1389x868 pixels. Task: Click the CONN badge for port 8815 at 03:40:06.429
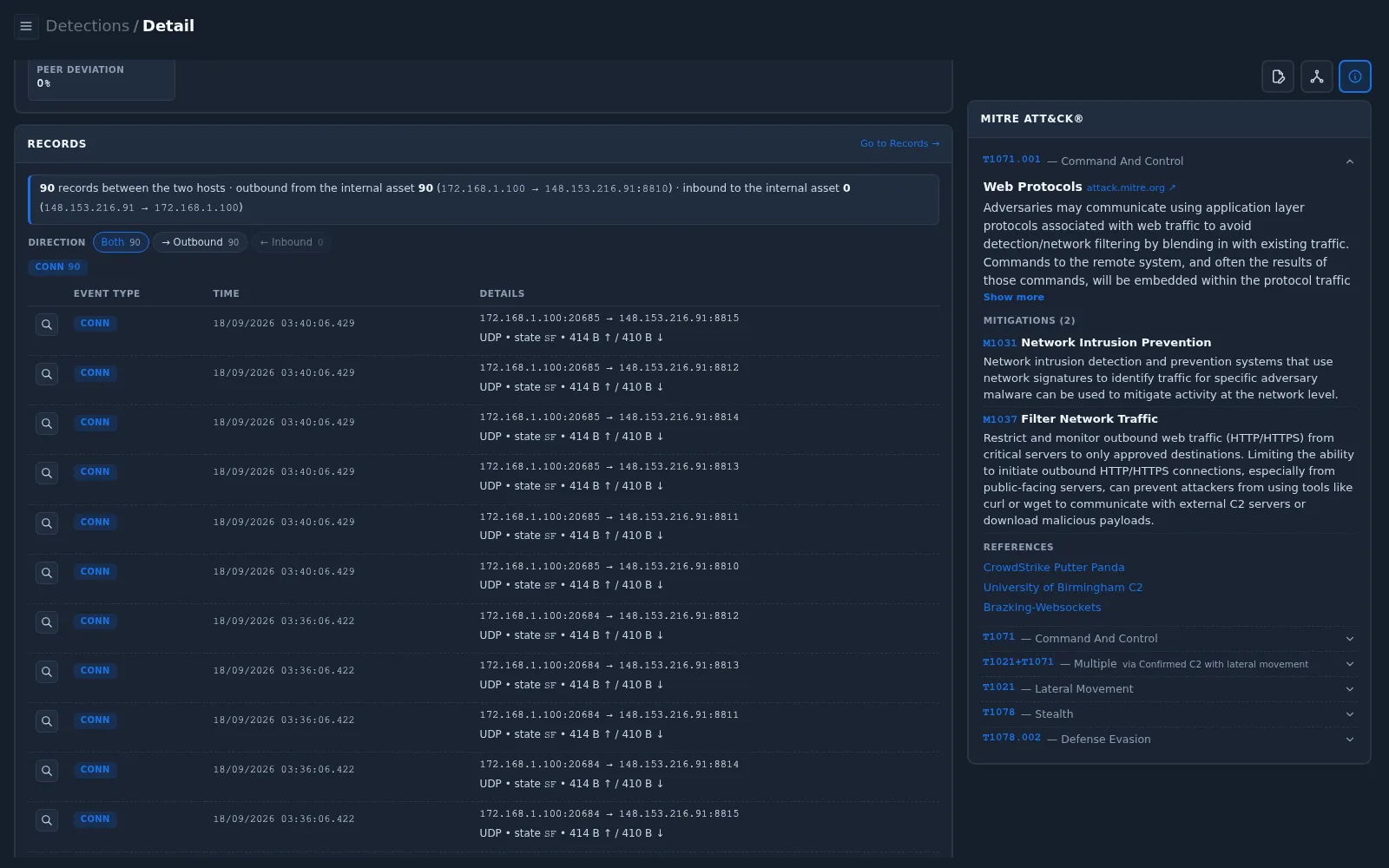95,323
